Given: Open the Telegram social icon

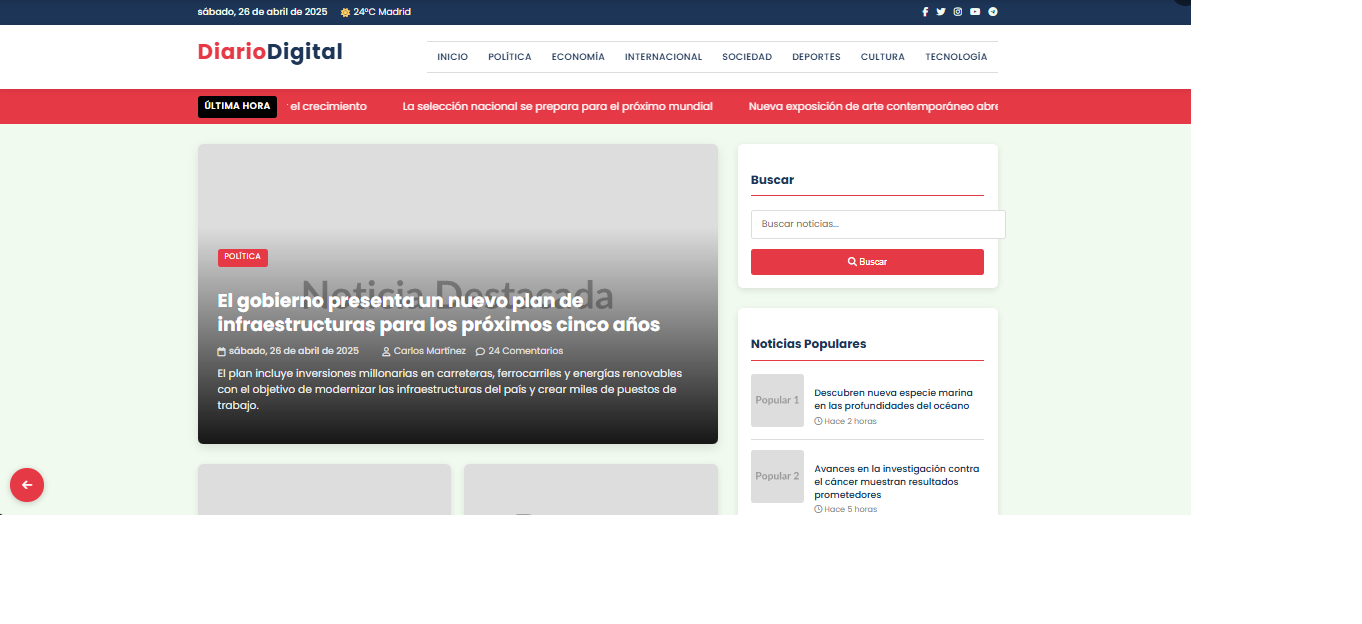Looking at the screenshot, I should pyautogui.click(x=992, y=11).
